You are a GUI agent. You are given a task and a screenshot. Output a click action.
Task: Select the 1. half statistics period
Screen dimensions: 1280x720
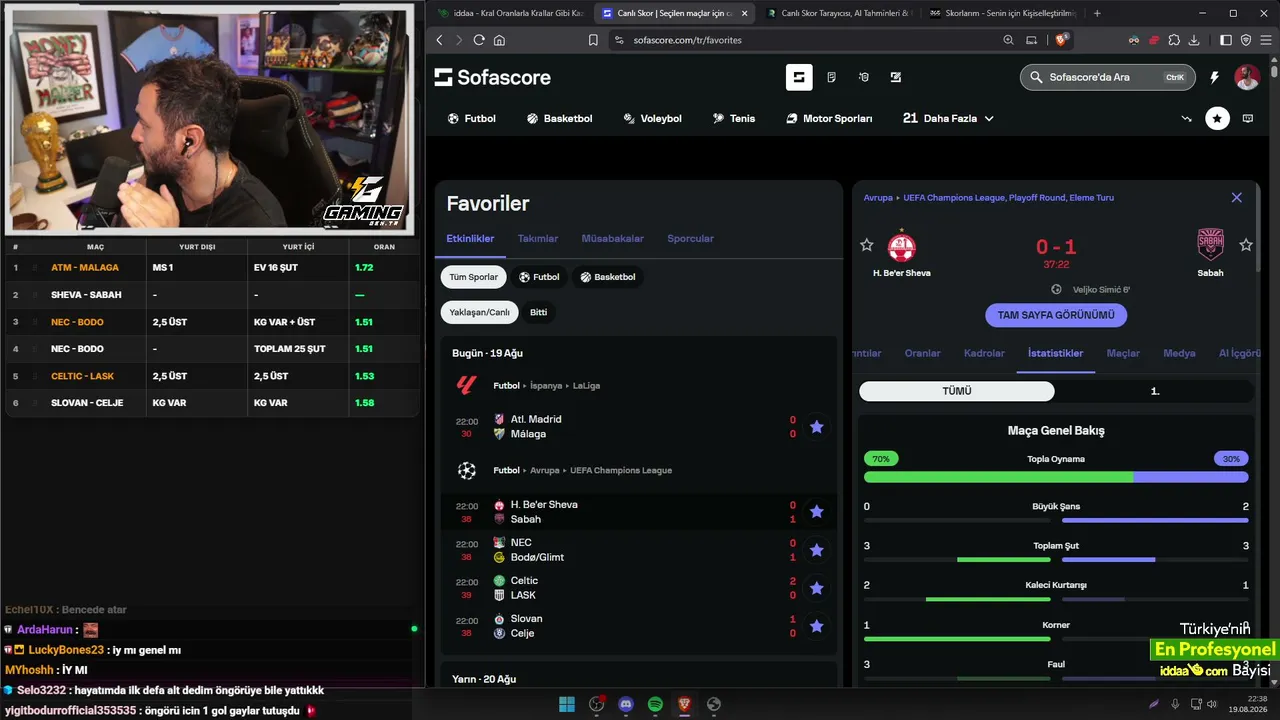pyautogui.click(x=1155, y=391)
